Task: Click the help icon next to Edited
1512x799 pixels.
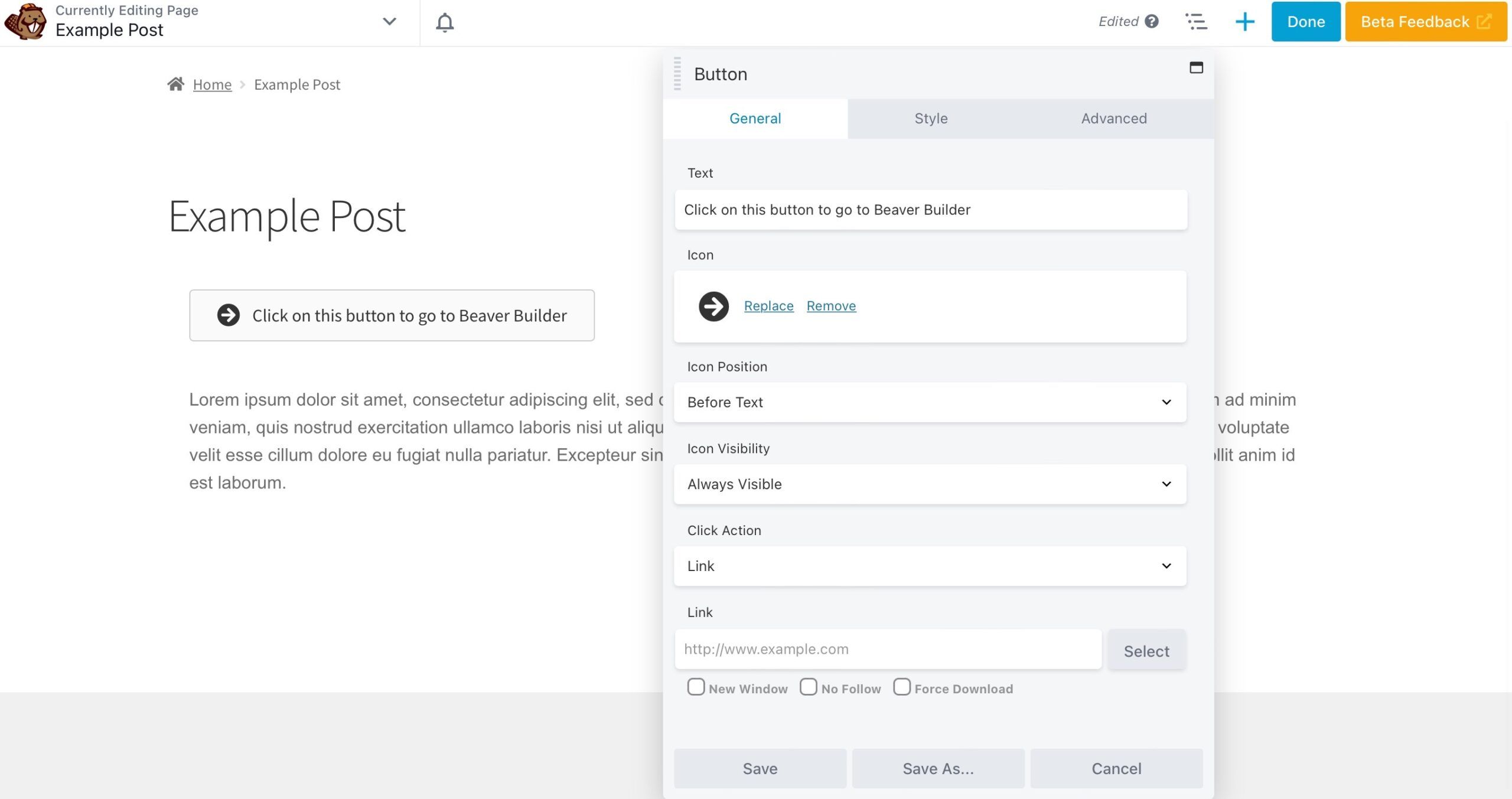Action: (x=1151, y=22)
